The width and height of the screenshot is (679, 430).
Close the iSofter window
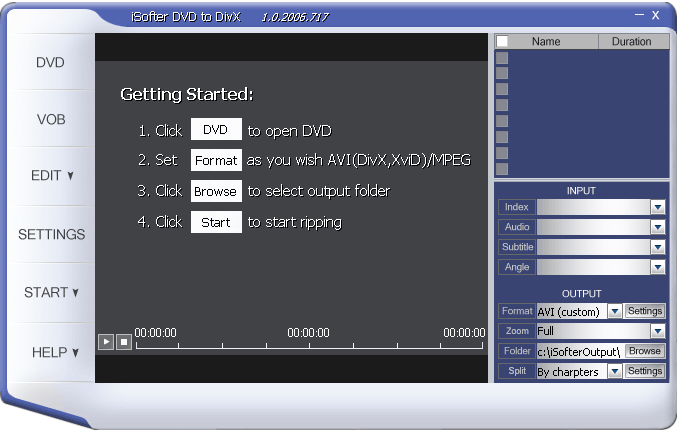pyautogui.click(x=656, y=15)
